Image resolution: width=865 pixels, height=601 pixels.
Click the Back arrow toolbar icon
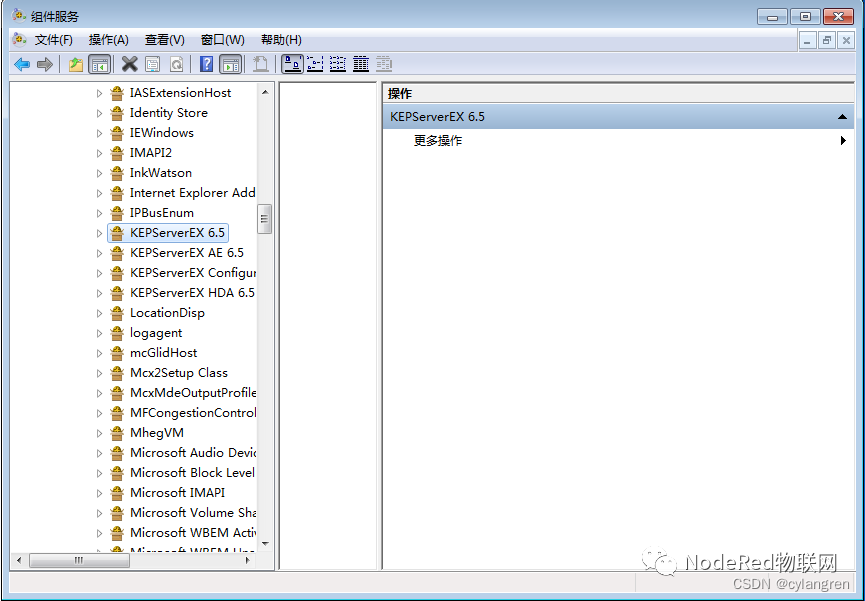22,65
